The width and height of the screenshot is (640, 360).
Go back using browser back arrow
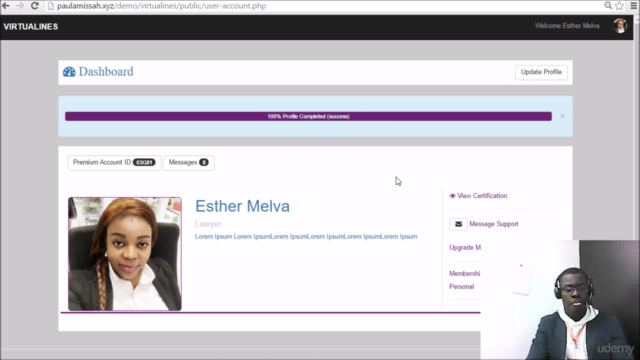(x=6, y=6)
